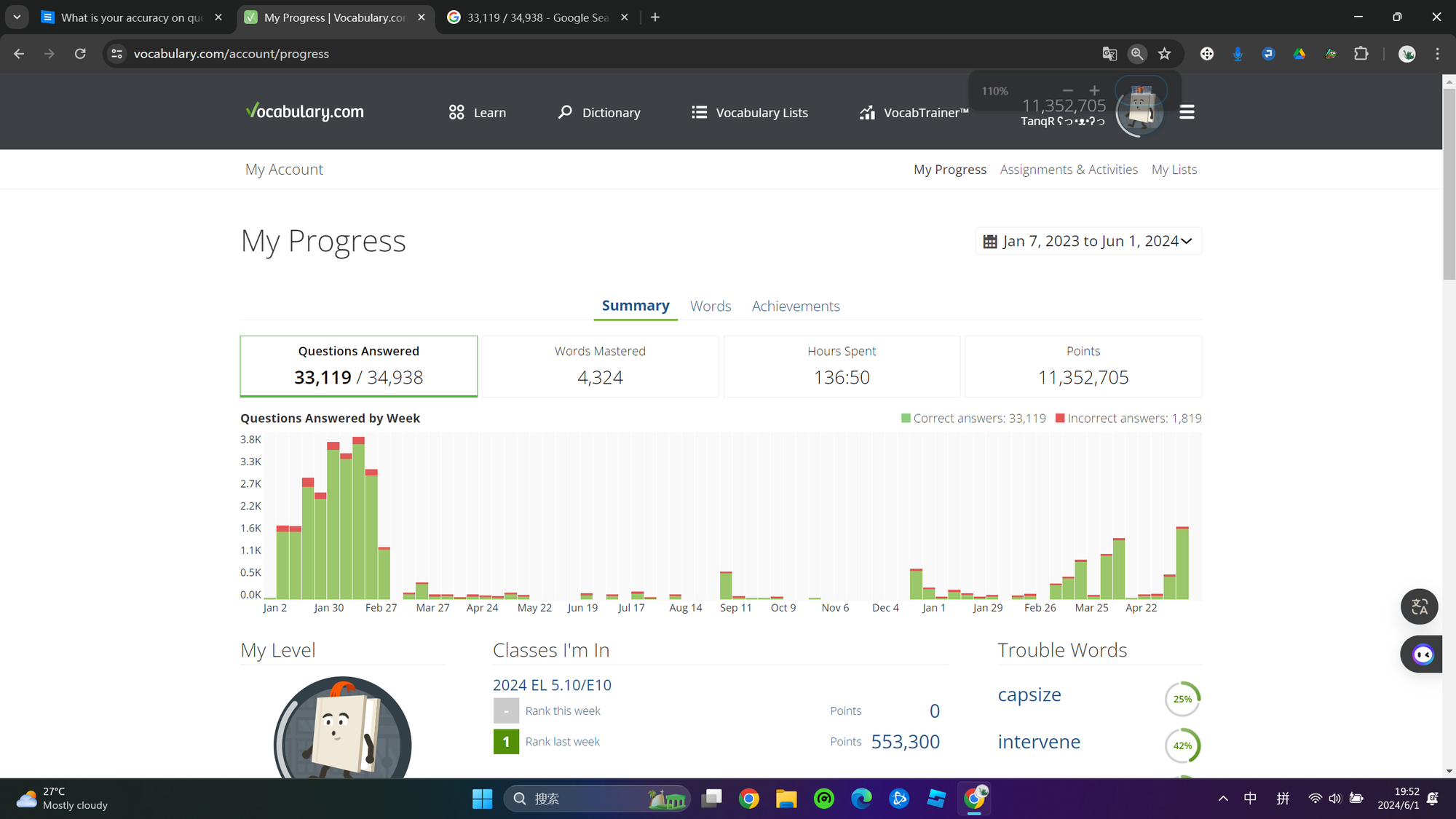Click the green Correct answers legend swatch

click(x=906, y=419)
